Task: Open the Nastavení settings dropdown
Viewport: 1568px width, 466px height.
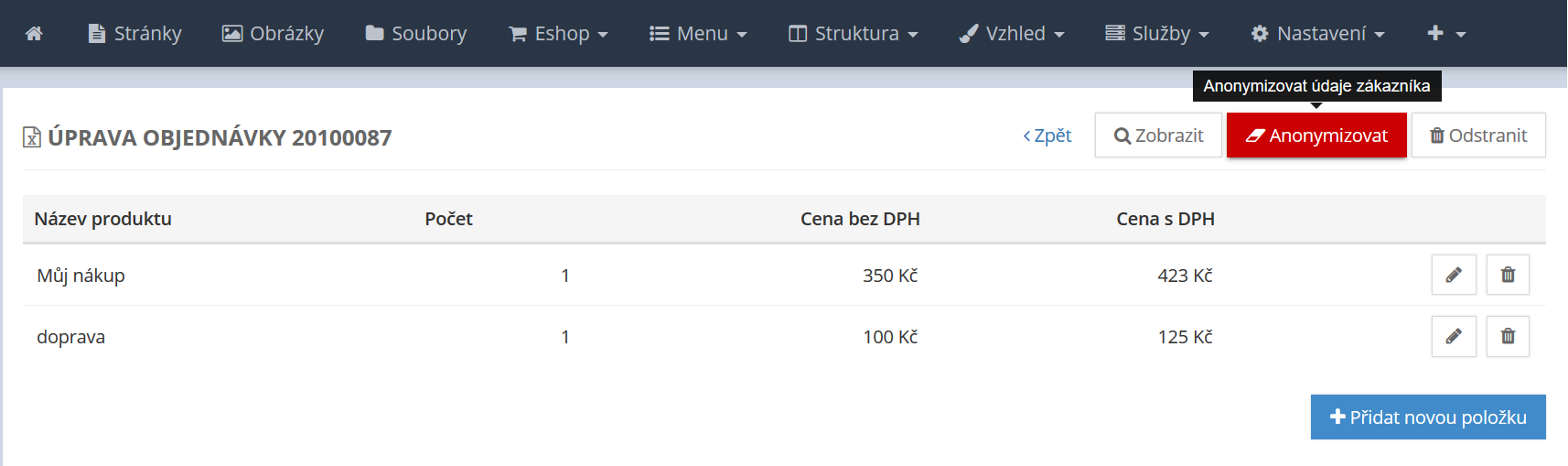Action: tap(1318, 34)
